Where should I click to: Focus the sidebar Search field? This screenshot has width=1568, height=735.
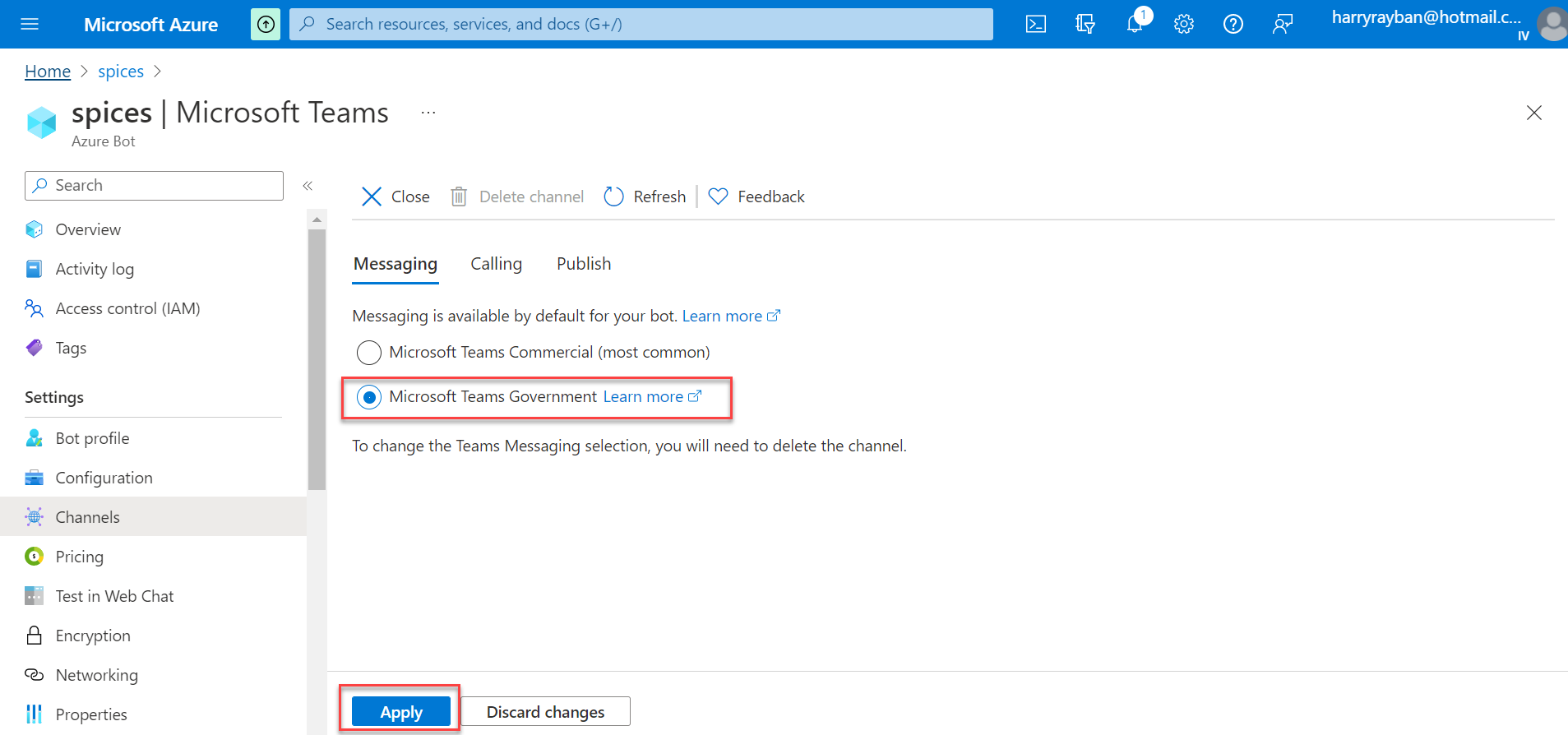click(154, 186)
